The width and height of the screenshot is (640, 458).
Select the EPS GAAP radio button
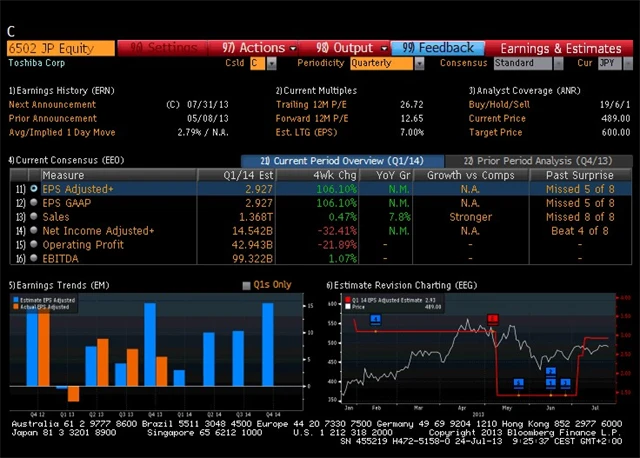click(34, 202)
